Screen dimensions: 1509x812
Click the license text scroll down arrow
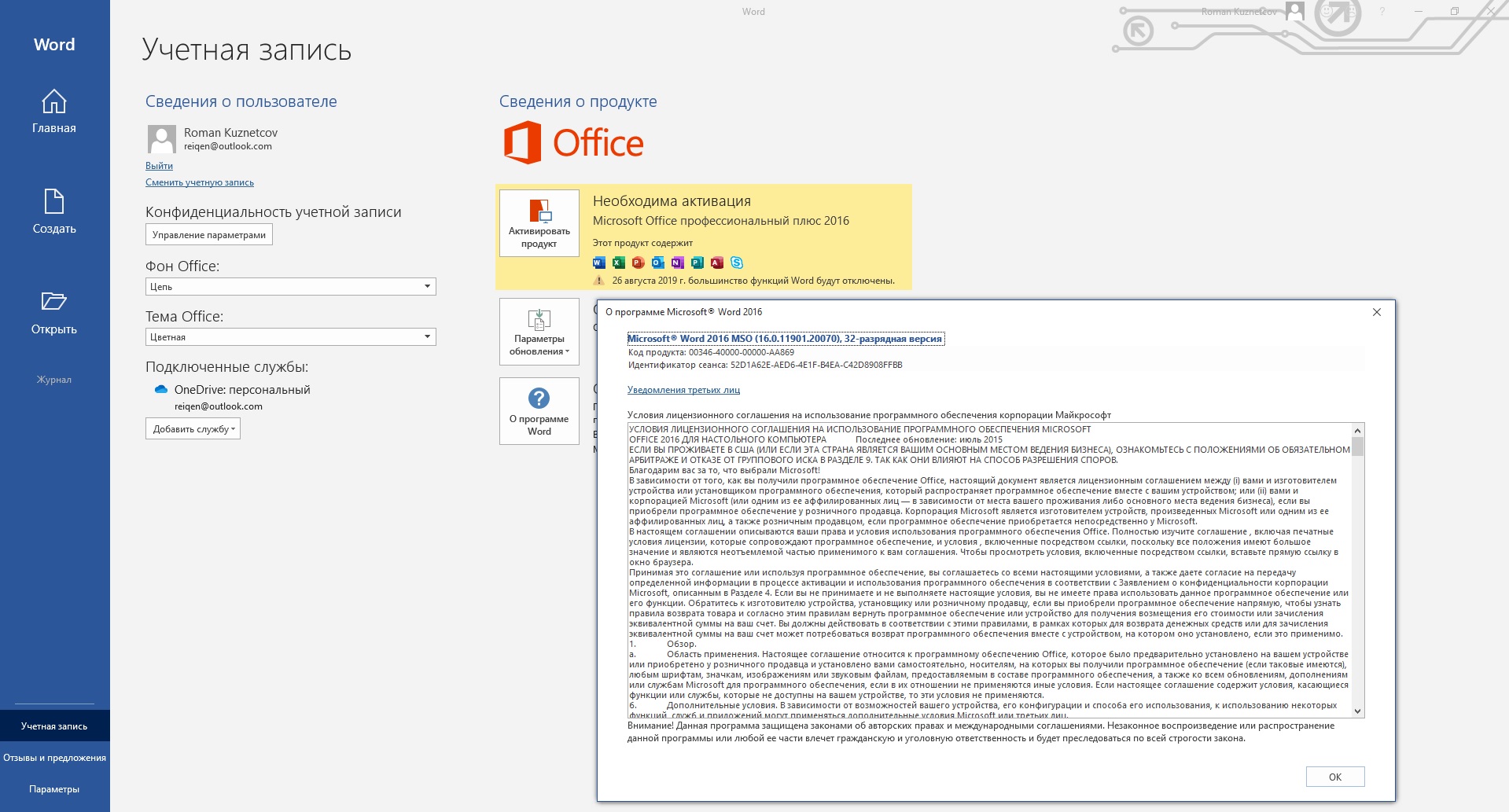click(x=1357, y=711)
